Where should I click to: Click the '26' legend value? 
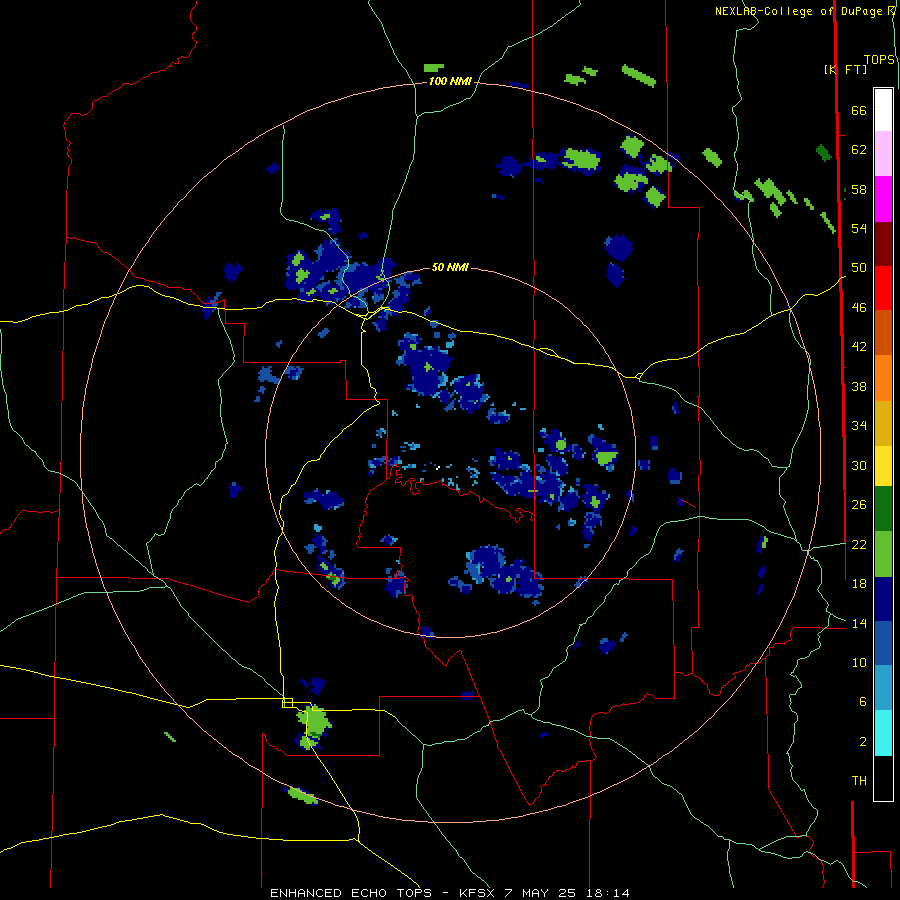859,505
